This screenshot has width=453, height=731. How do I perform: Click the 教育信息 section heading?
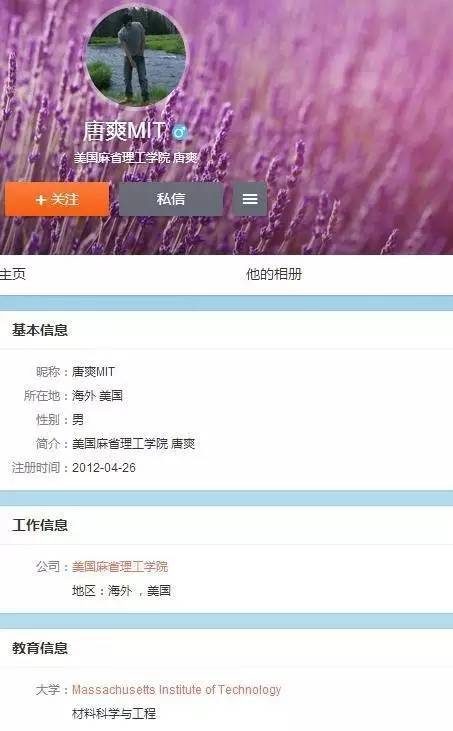click(x=40, y=648)
